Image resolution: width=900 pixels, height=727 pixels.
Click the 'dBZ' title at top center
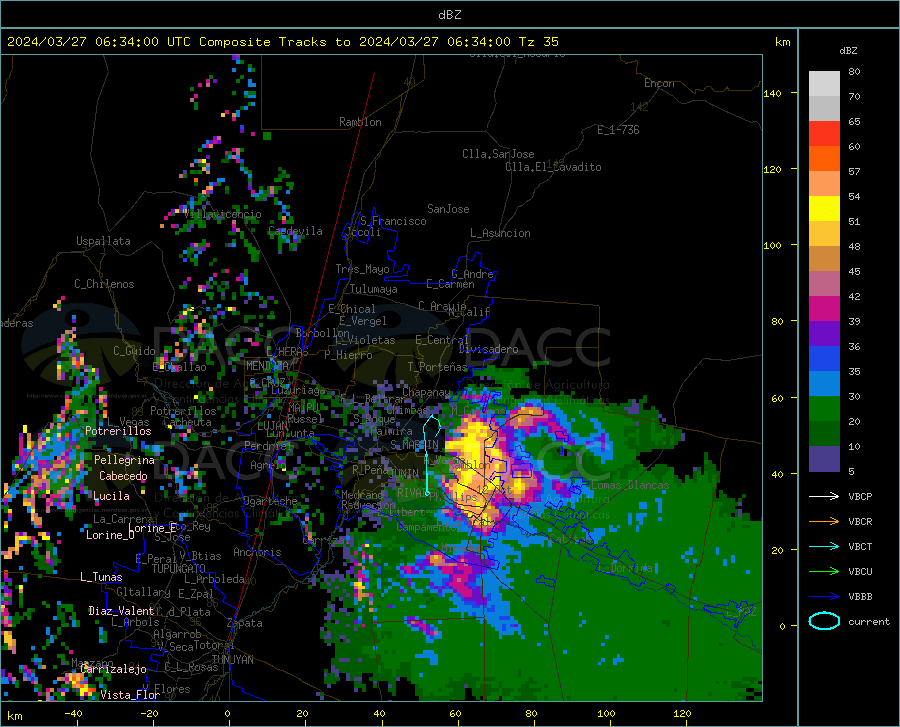point(449,15)
